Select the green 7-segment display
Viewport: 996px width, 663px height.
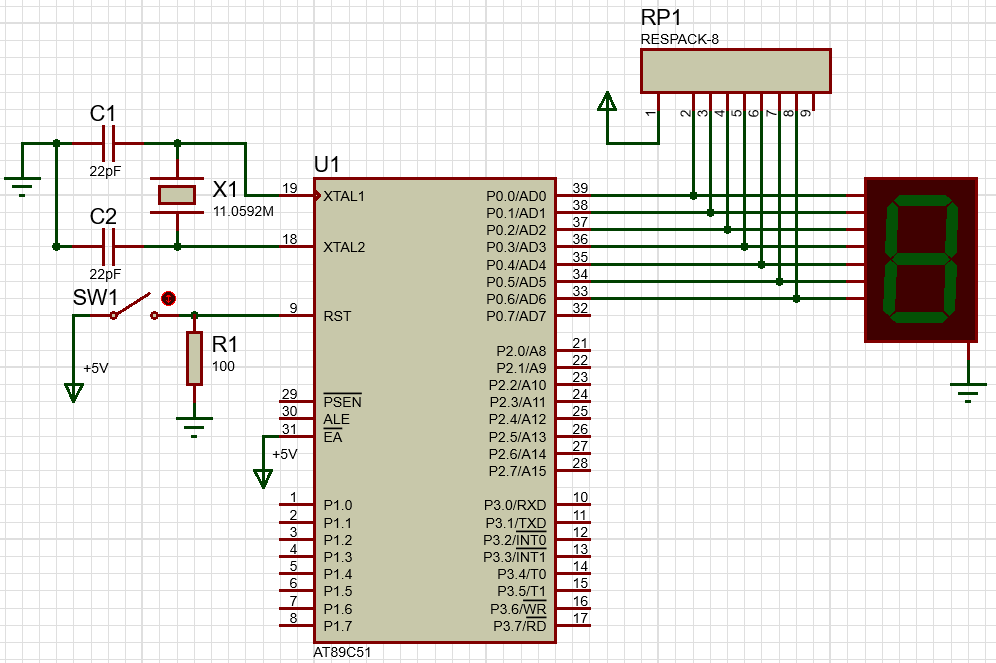pos(920,260)
